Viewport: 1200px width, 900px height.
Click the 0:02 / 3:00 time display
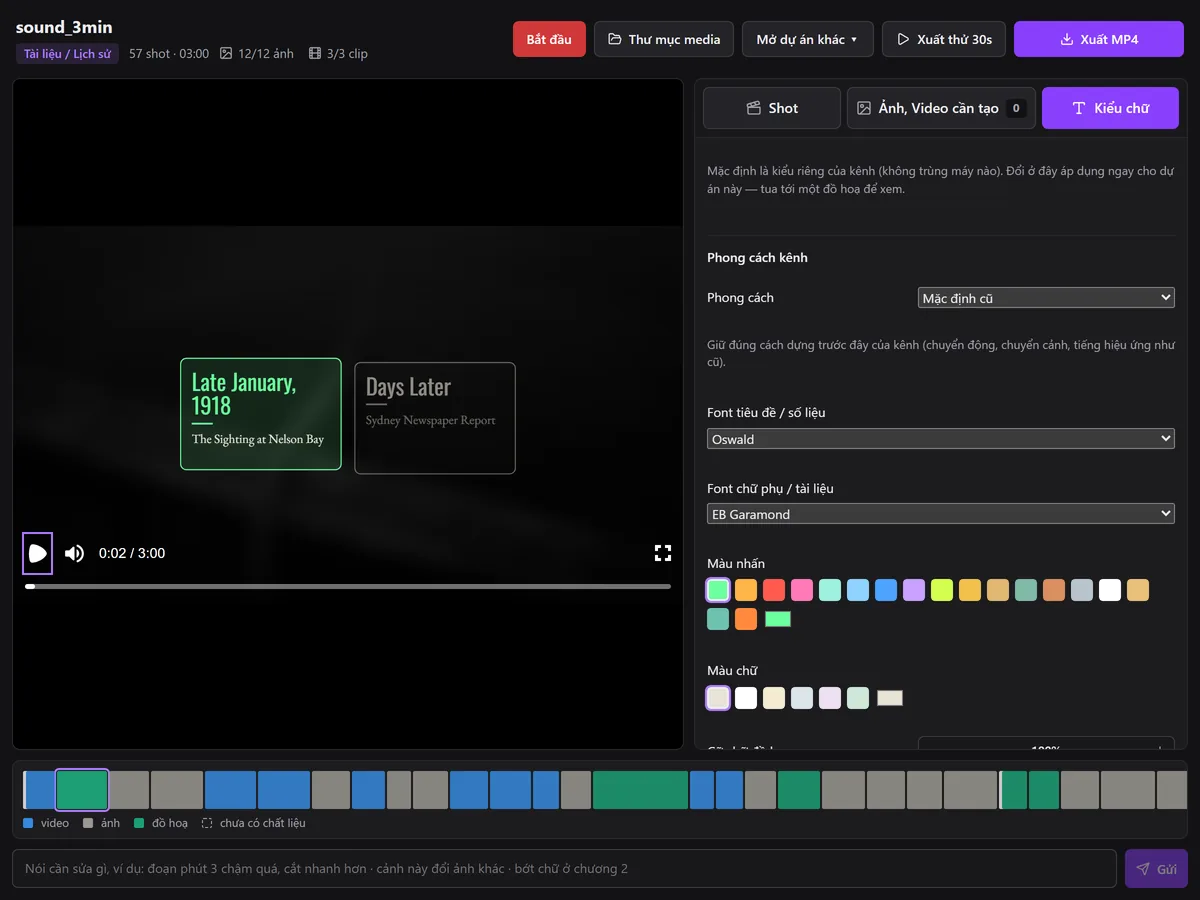pyautogui.click(x=132, y=553)
